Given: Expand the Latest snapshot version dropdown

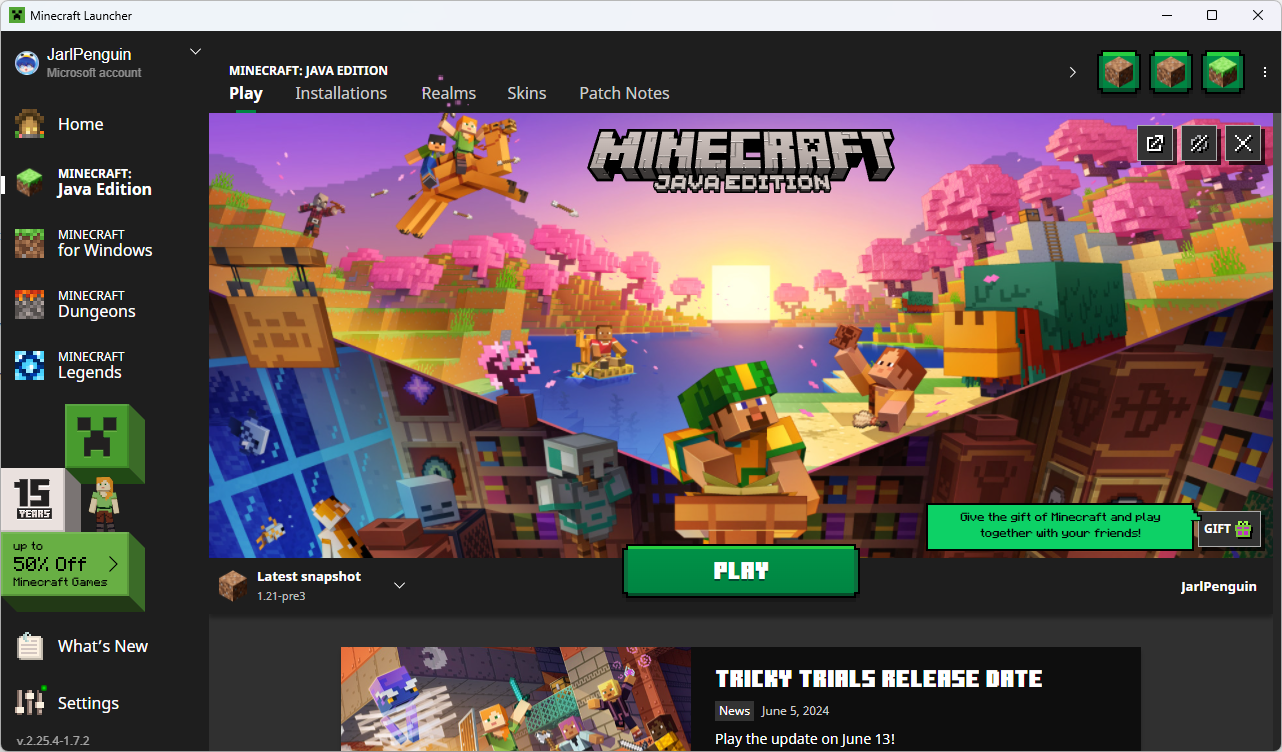Looking at the screenshot, I should pyautogui.click(x=399, y=585).
